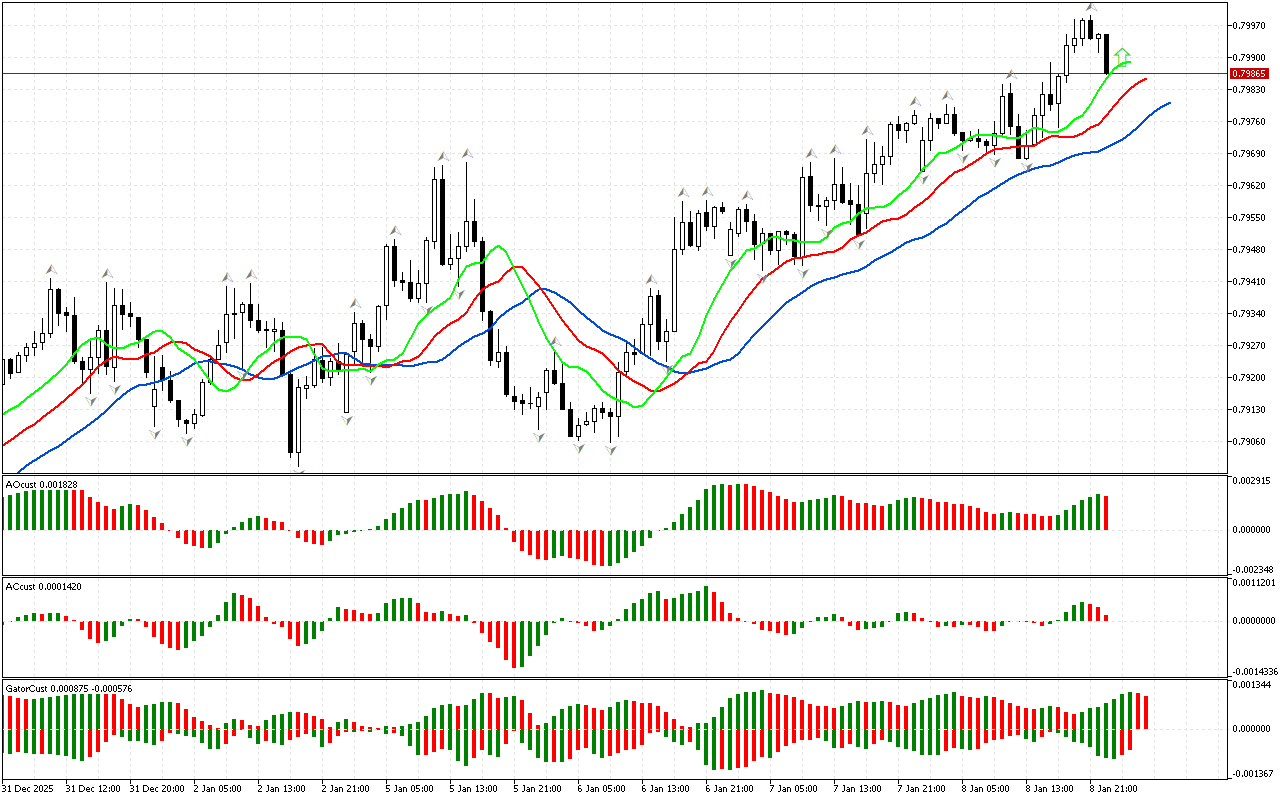Screen dimensions: 1280x800
Task: Click the last red GatorCust upper bar
Action: [x=1146, y=712]
